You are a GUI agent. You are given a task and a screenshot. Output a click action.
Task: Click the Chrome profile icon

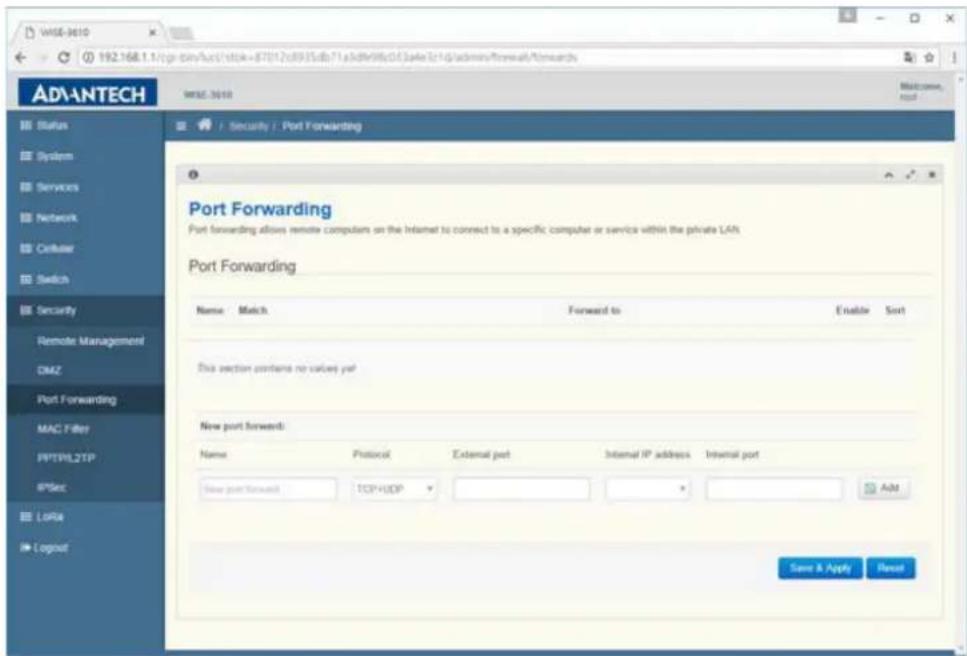point(848,16)
